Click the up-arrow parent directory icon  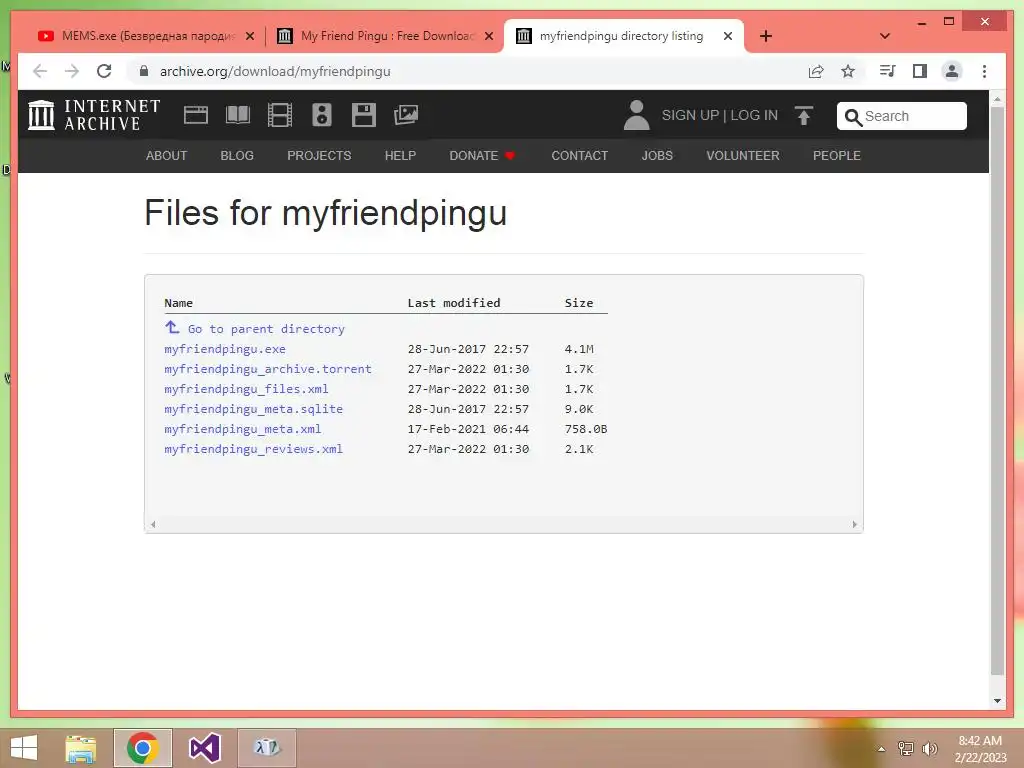coord(172,327)
